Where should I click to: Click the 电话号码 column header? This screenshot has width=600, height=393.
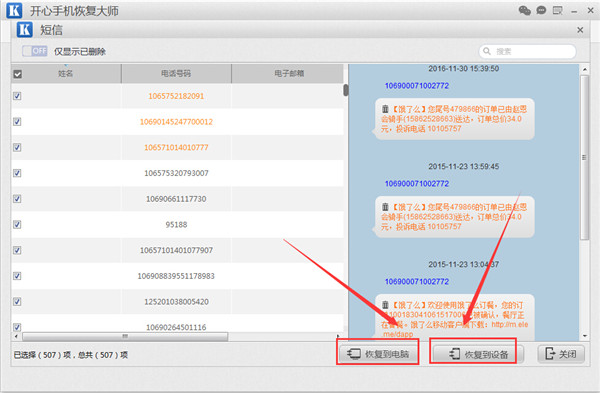coord(176,73)
